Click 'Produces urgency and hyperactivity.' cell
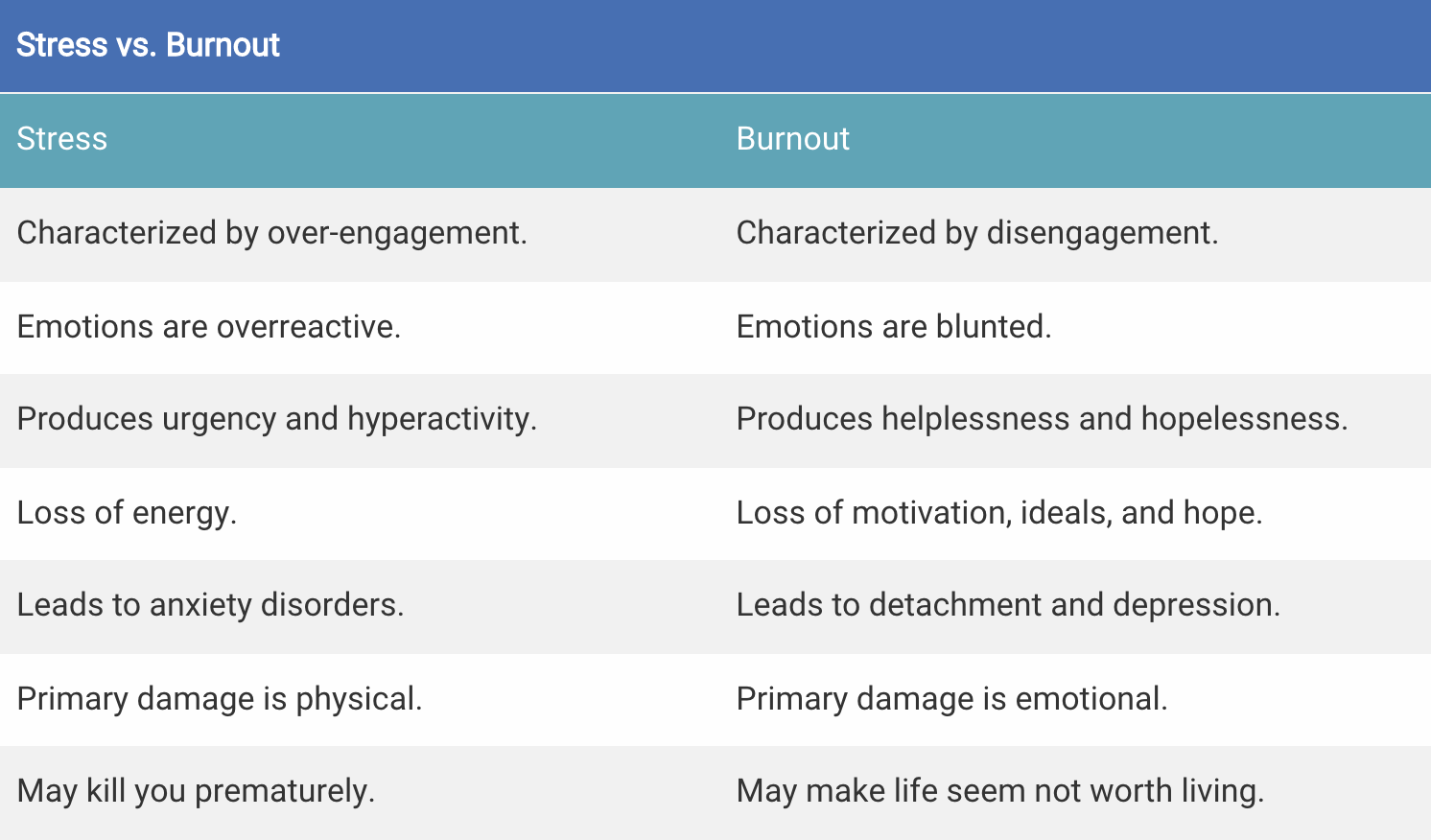 tap(276, 419)
